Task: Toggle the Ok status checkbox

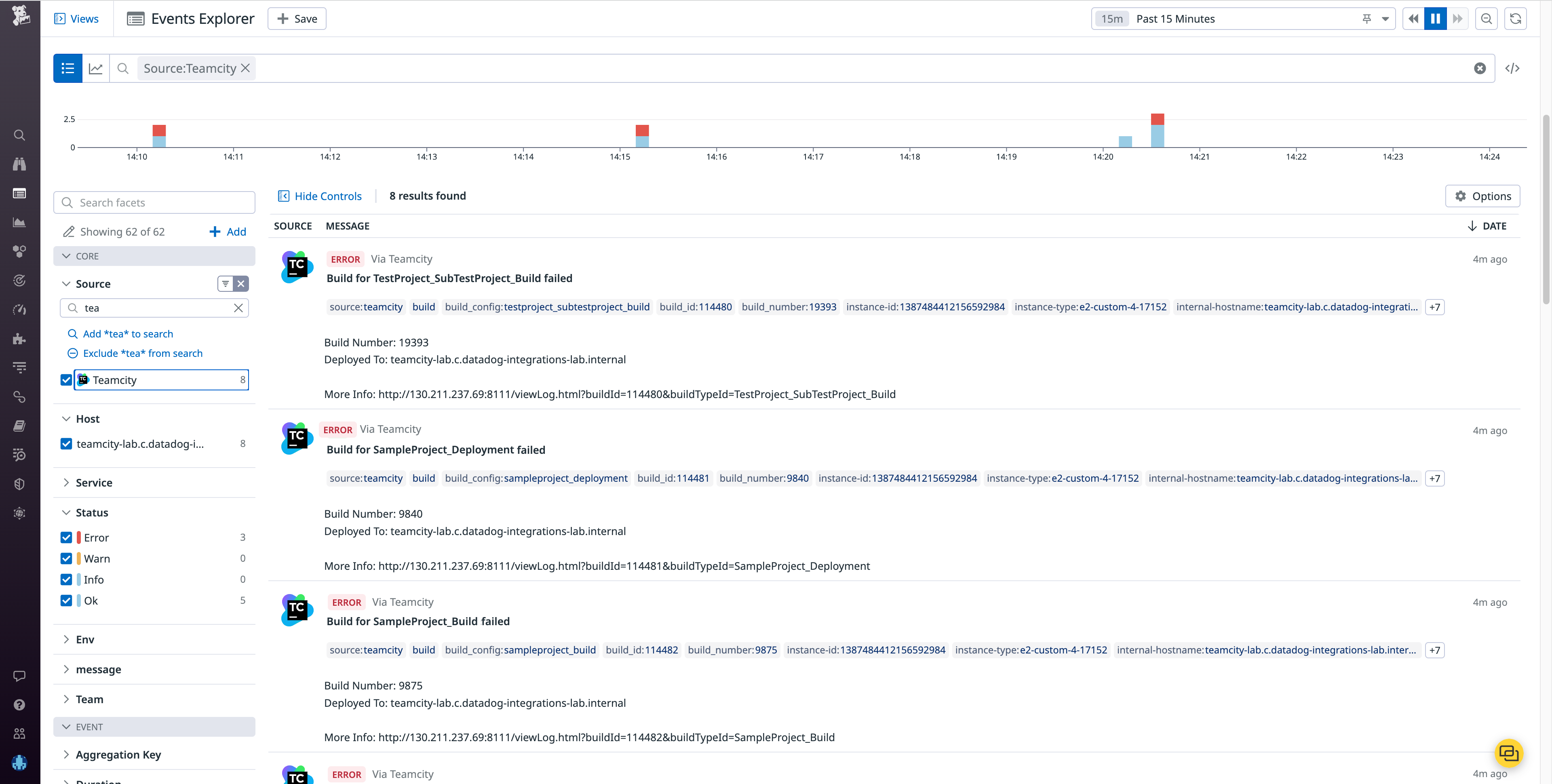Action: pos(66,601)
